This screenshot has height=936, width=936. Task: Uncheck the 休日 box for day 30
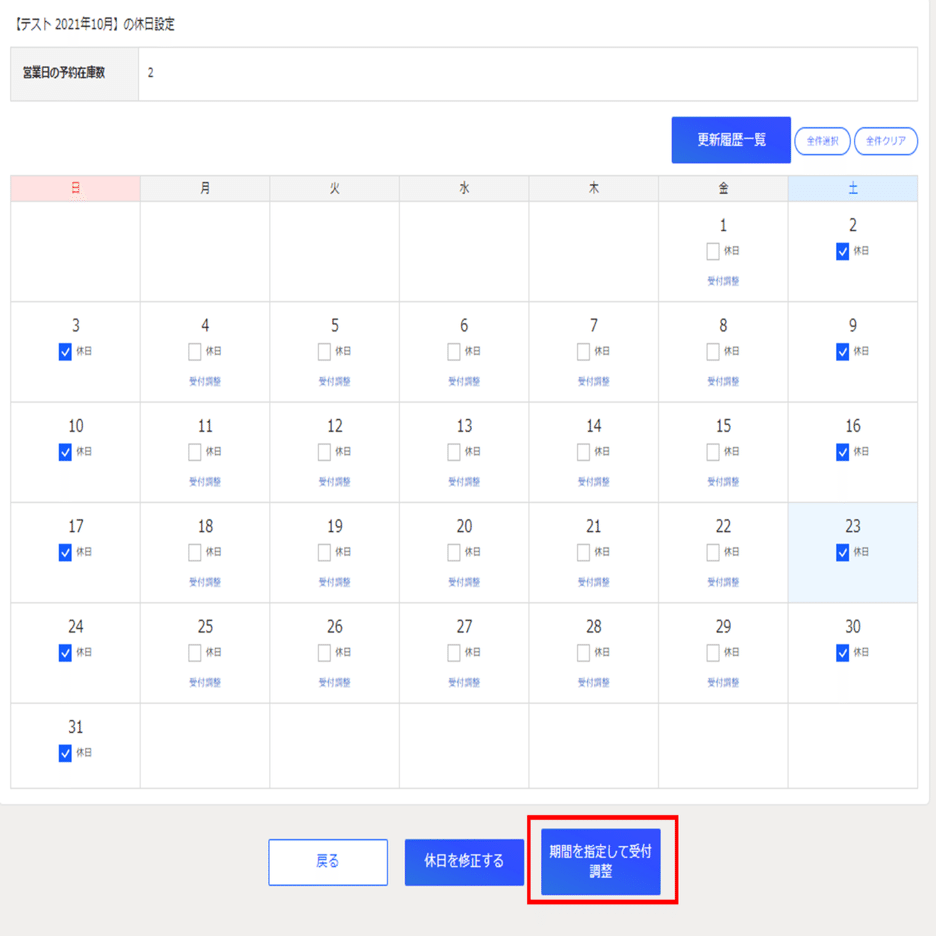(842, 652)
